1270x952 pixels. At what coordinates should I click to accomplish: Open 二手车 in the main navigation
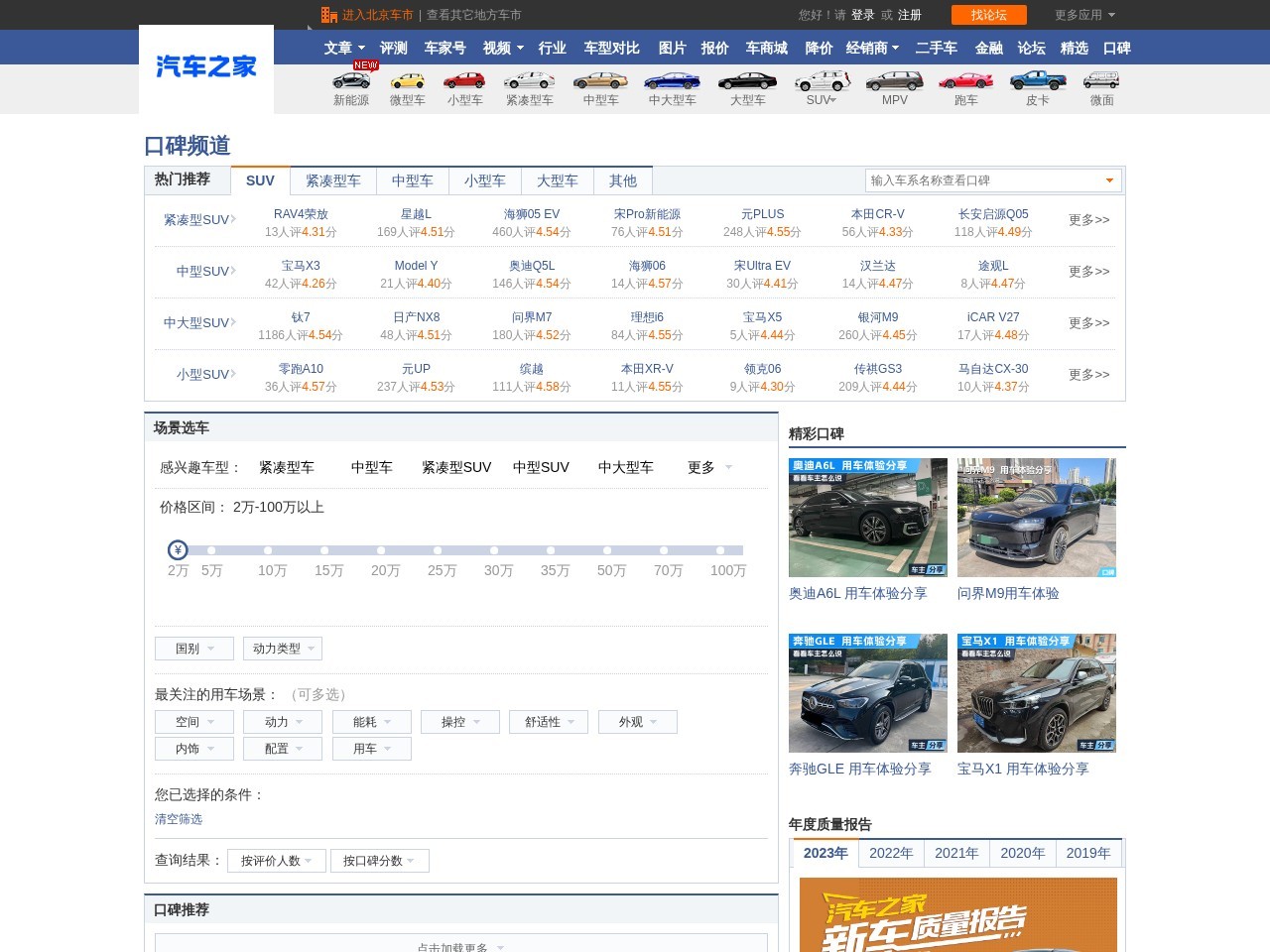coord(937,48)
